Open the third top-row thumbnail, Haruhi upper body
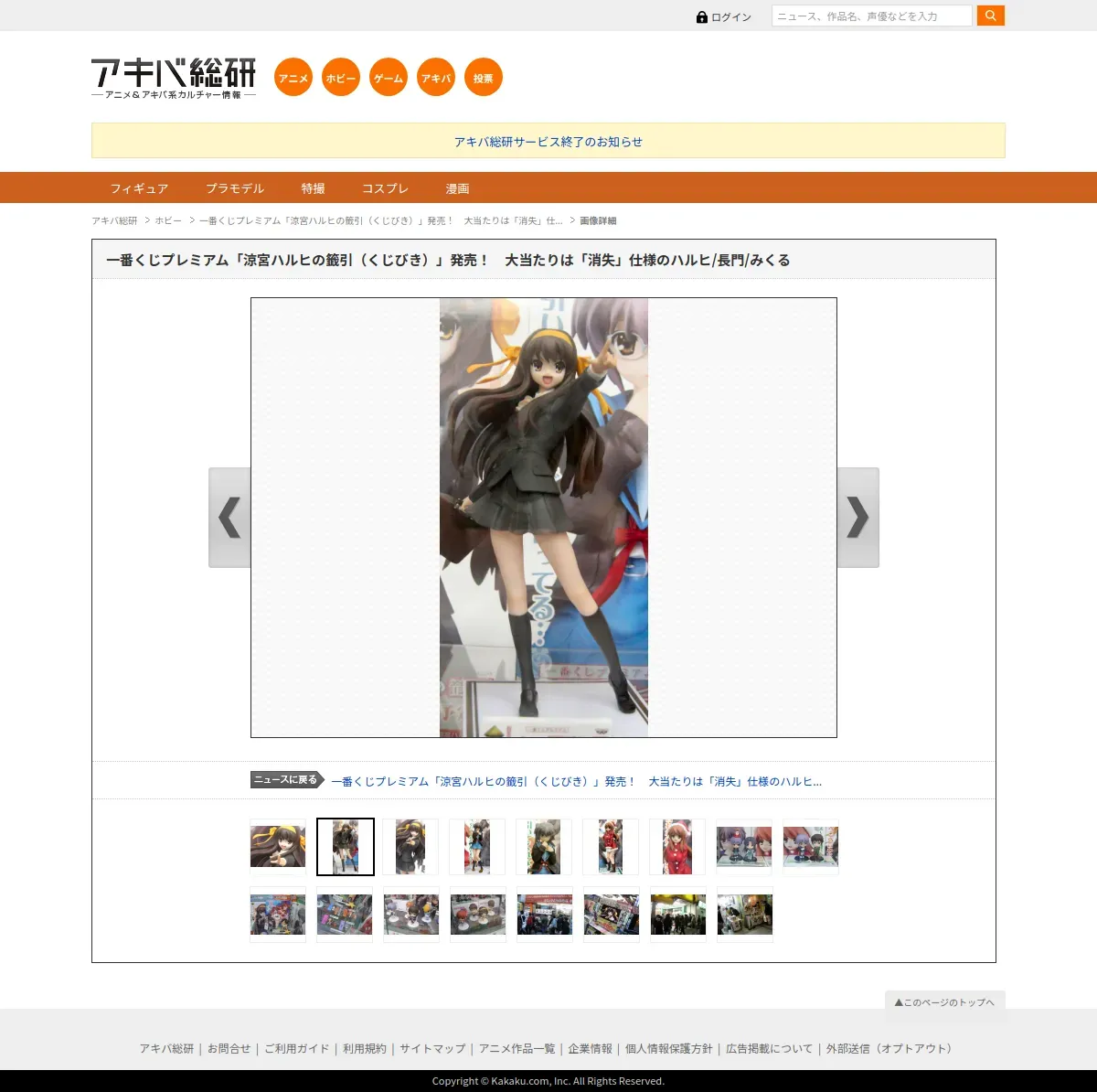The width and height of the screenshot is (1097, 1092). click(410, 847)
